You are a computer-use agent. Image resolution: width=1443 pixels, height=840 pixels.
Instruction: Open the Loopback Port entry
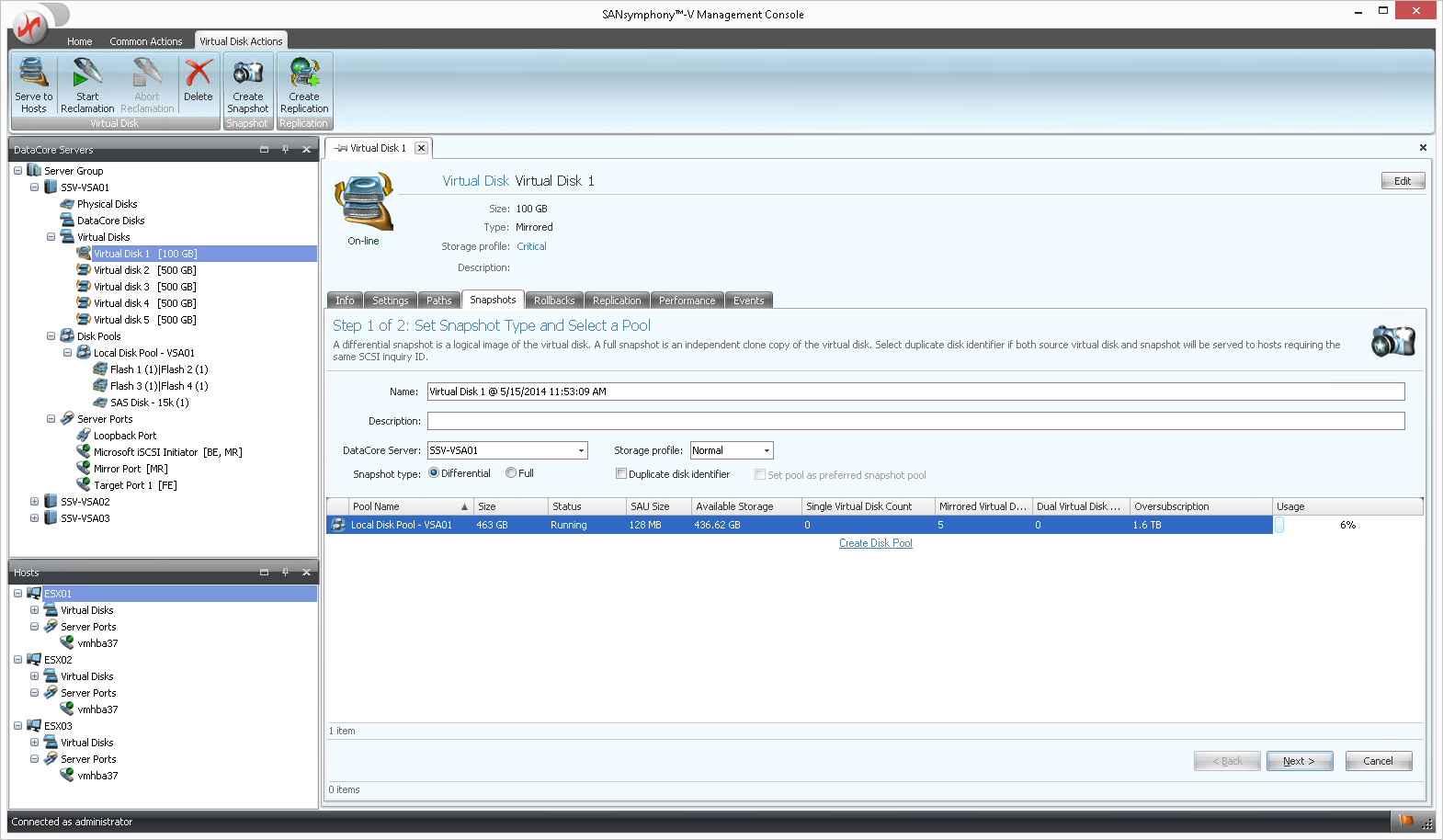point(124,436)
